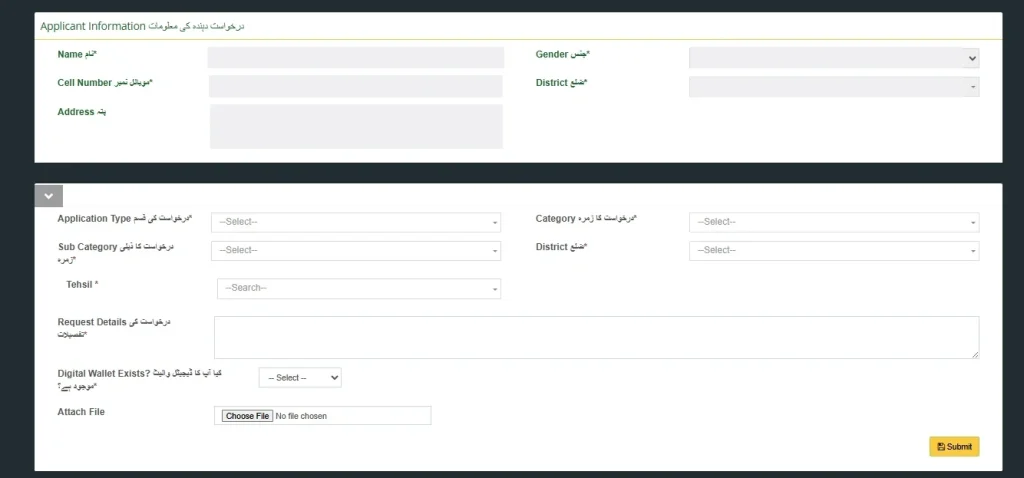Viewport: 1024px width, 478px height.
Task: Click the resize handle of Request Details
Action: tap(975, 354)
